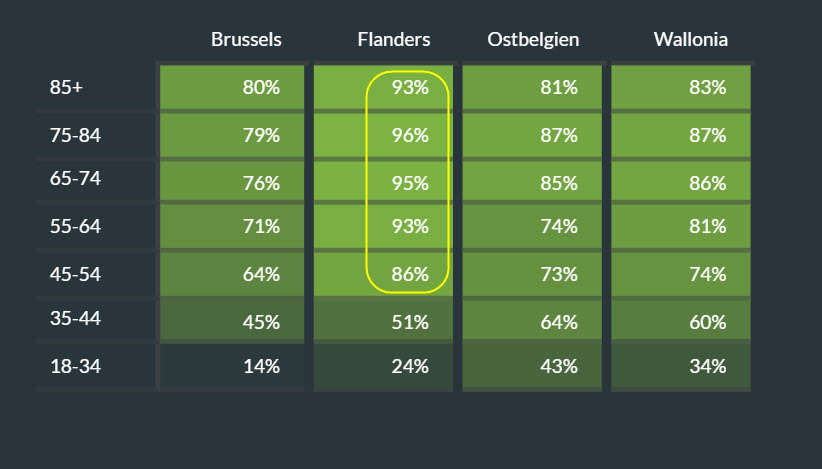Click Wallonia 55-64 cell showing 81%
Viewport: 822px width, 469px height.
[x=681, y=226]
